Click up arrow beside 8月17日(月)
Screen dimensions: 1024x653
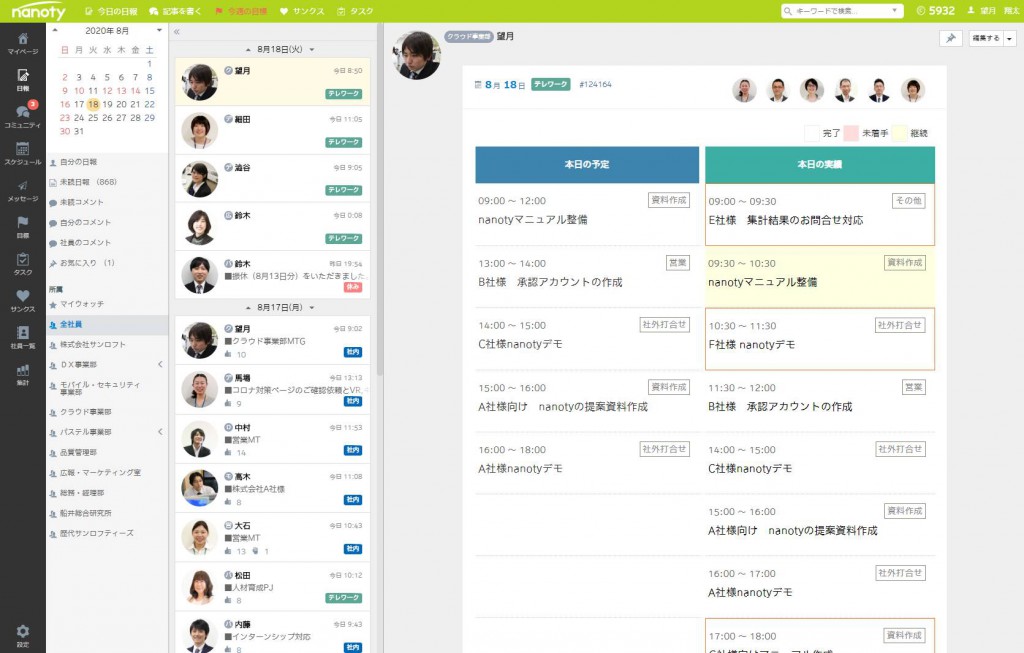pos(248,308)
